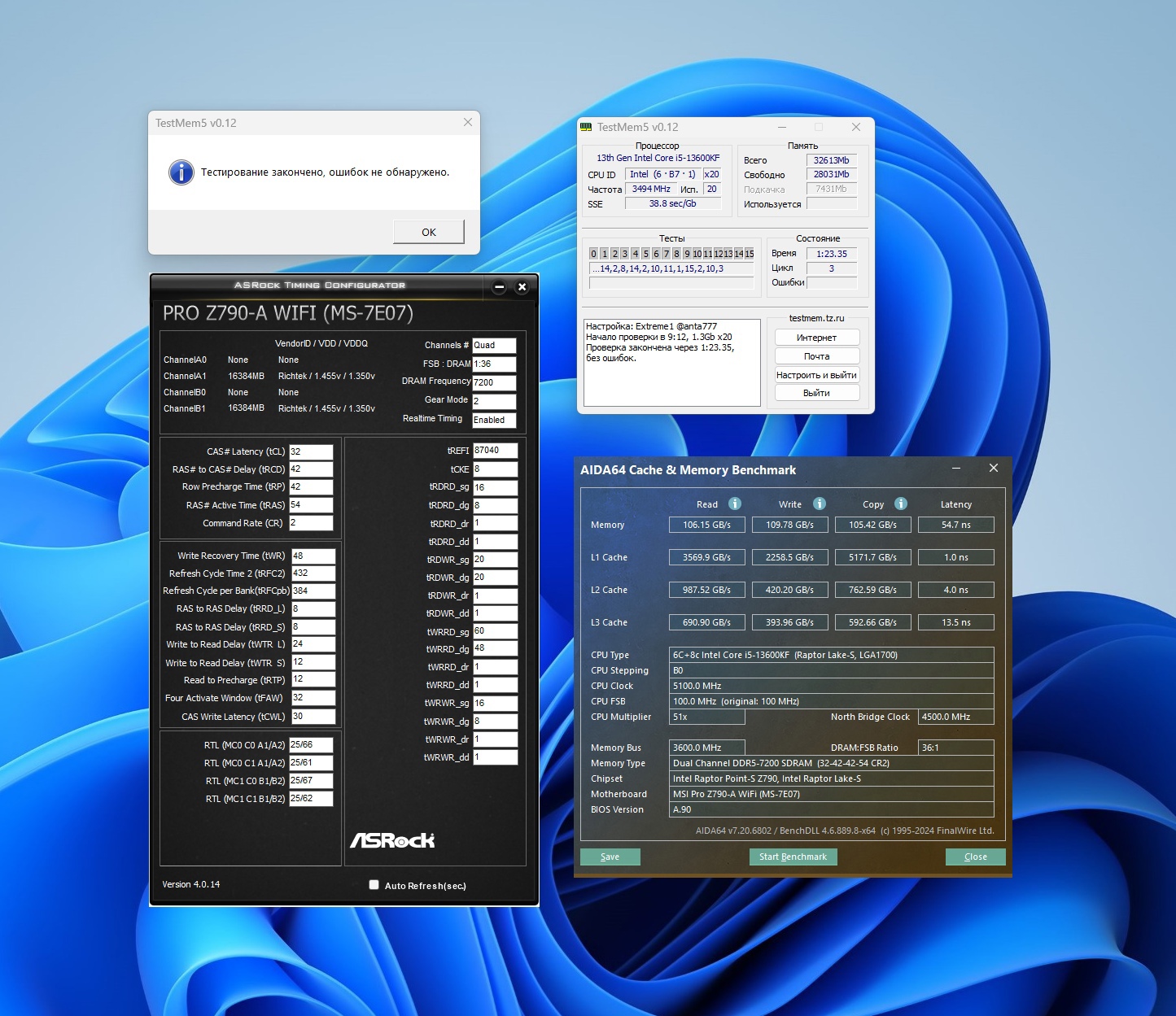Click the SSE 38.8 sec/Gb value

coord(673,203)
